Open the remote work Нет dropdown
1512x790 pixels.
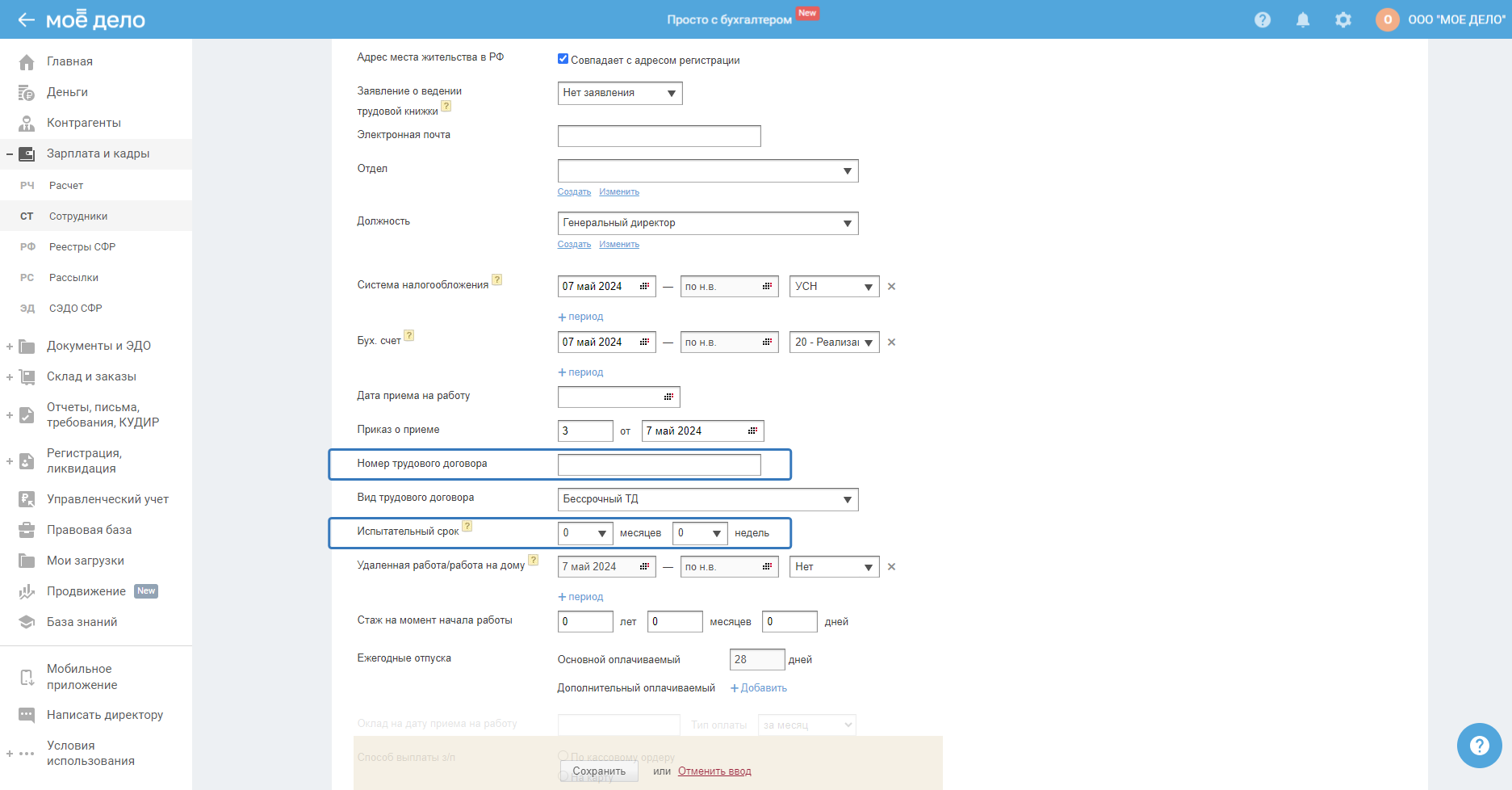pyautogui.click(x=835, y=567)
